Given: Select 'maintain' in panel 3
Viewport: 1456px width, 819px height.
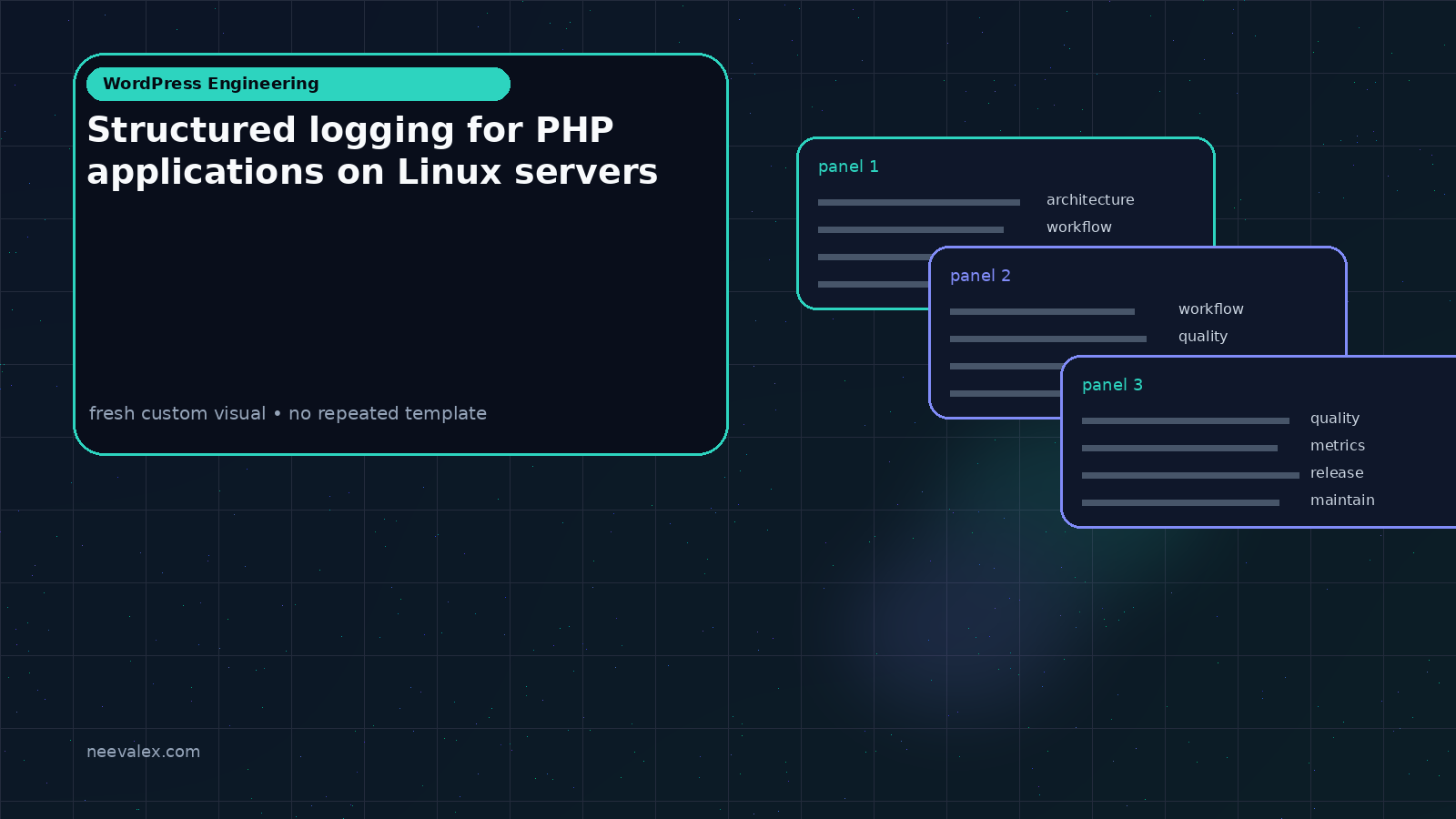Looking at the screenshot, I should [x=1342, y=500].
